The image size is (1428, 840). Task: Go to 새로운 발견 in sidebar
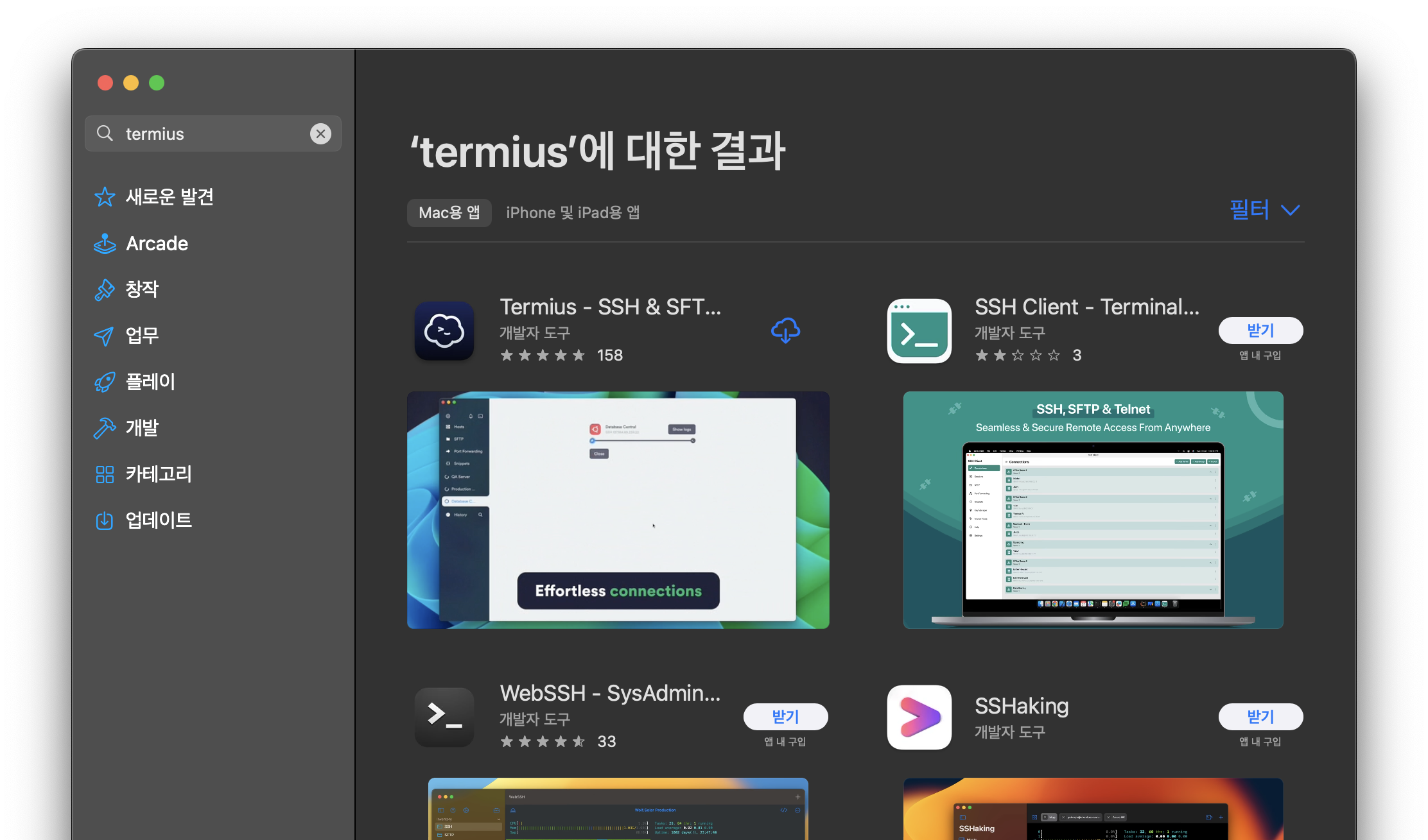170,197
